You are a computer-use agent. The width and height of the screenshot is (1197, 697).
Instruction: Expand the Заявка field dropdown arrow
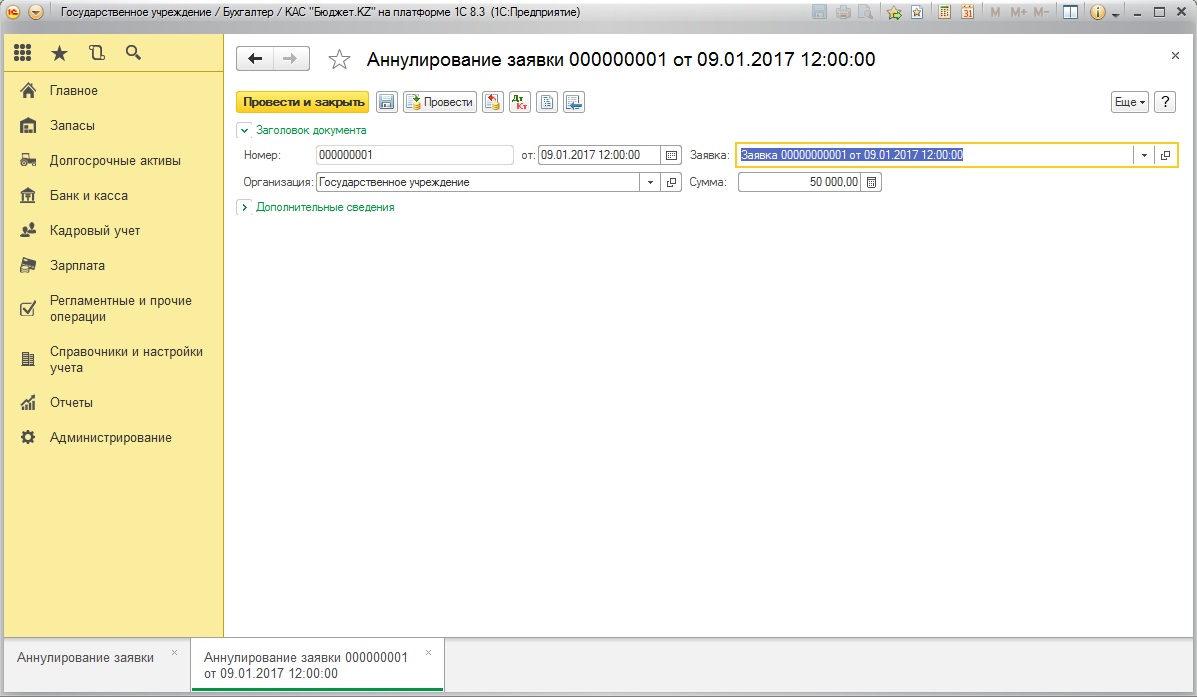1144,155
